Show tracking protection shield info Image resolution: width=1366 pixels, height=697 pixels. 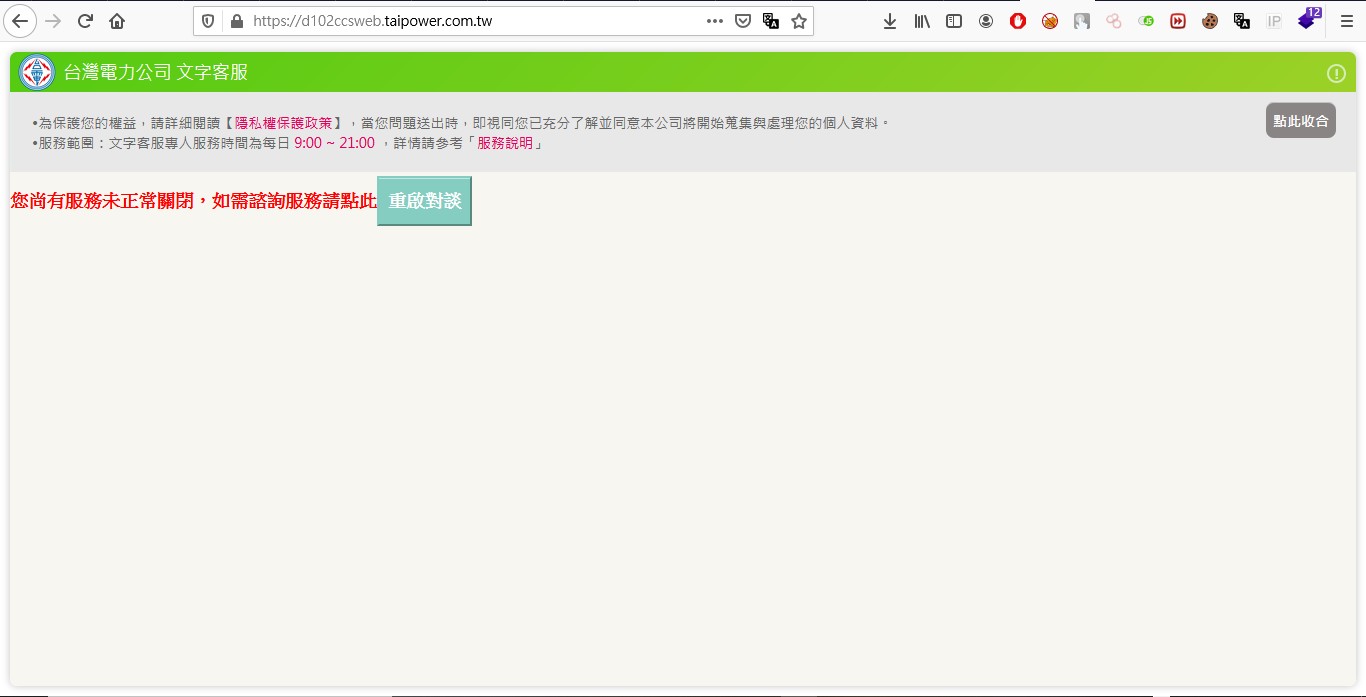click(x=208, y=21)
